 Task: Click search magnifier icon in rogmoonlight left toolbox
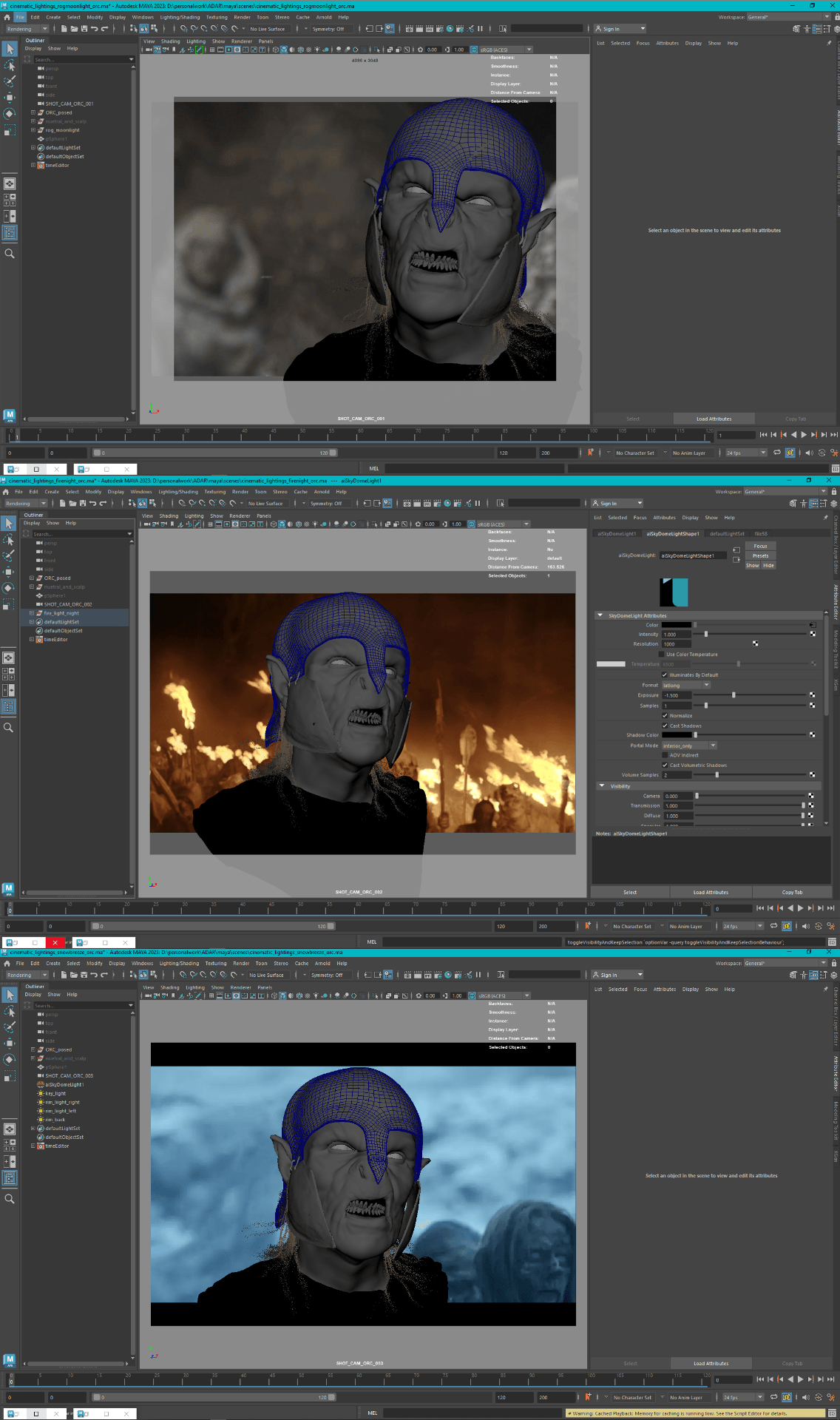10,254
